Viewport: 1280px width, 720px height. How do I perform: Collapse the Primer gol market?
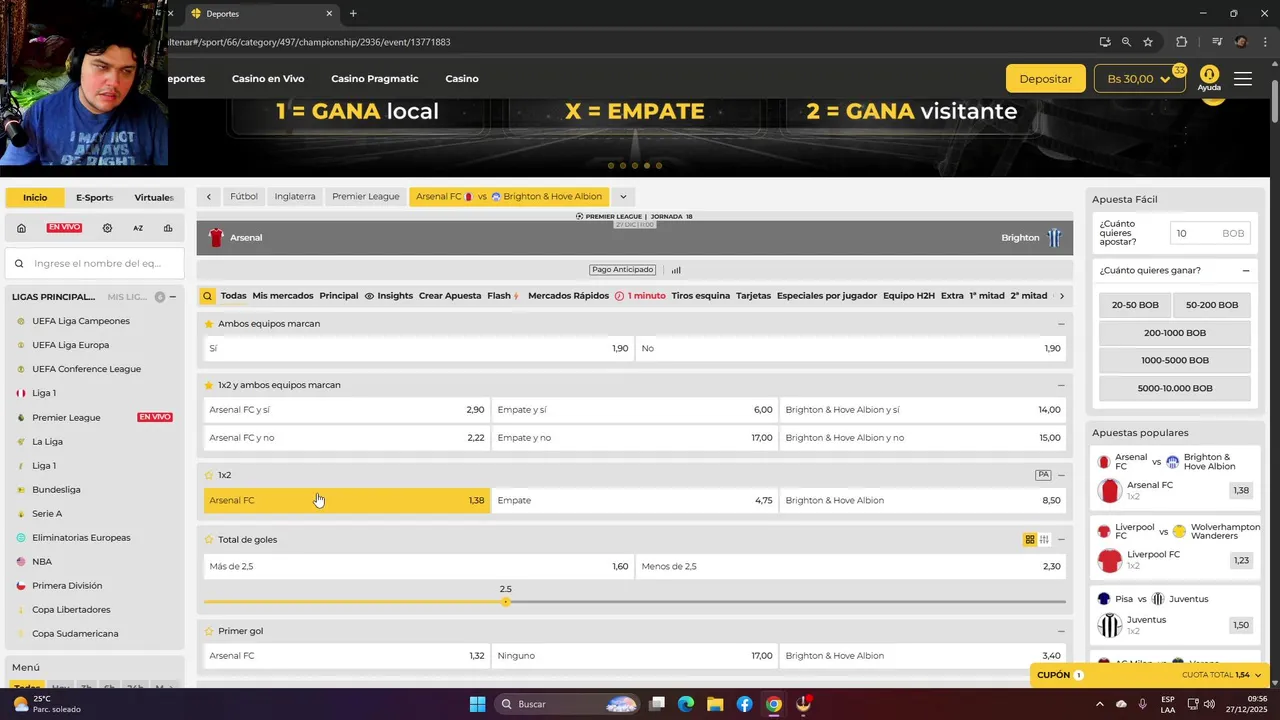click(x=1061, y=631)
